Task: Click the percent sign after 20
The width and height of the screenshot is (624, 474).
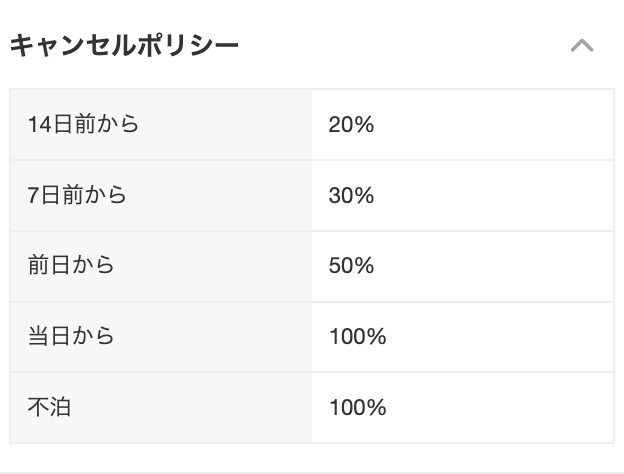Action: click(363, 125)
